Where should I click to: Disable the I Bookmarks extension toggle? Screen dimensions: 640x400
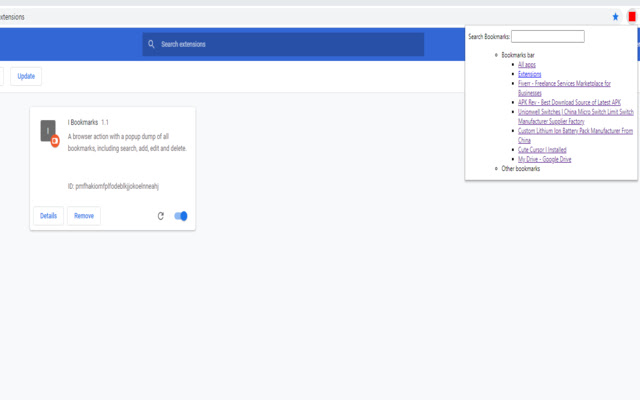pyautogui.click(x=181, y=216)
